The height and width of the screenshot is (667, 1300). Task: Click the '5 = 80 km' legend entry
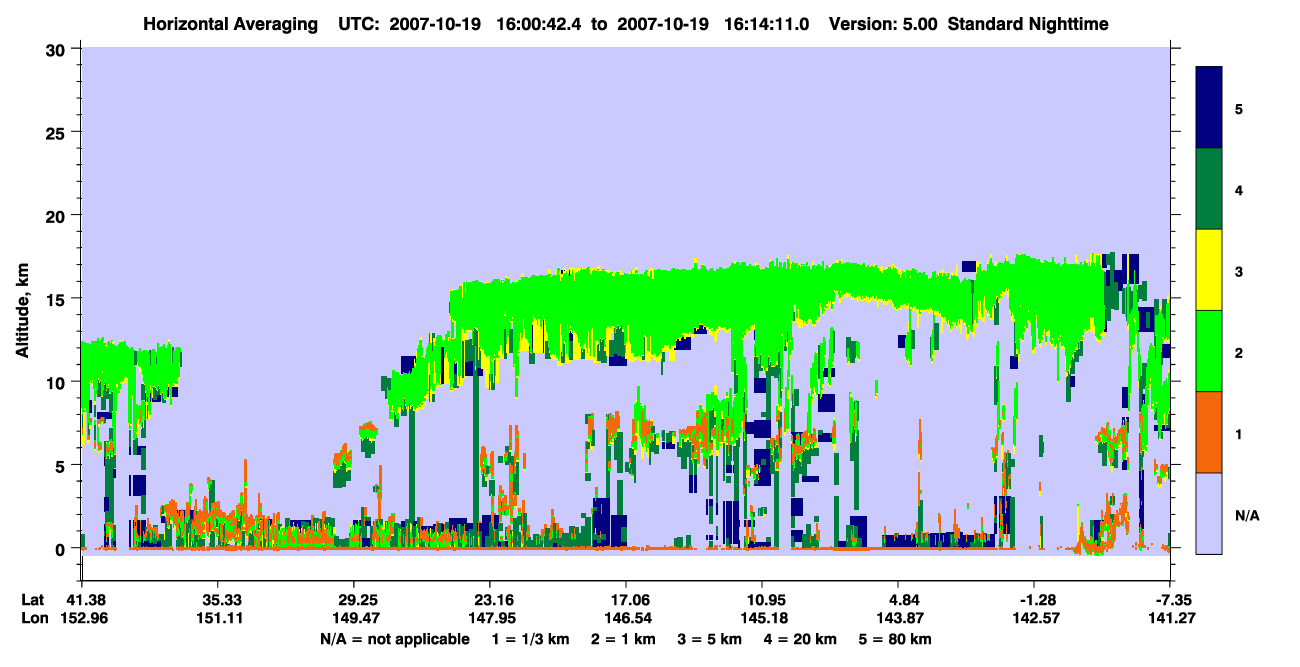pyautogui.click(x=894, y=638)
